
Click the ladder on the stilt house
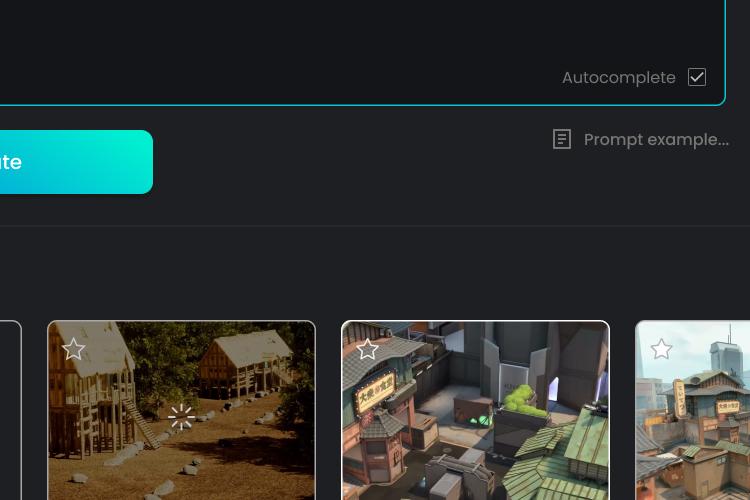(143, 424)
